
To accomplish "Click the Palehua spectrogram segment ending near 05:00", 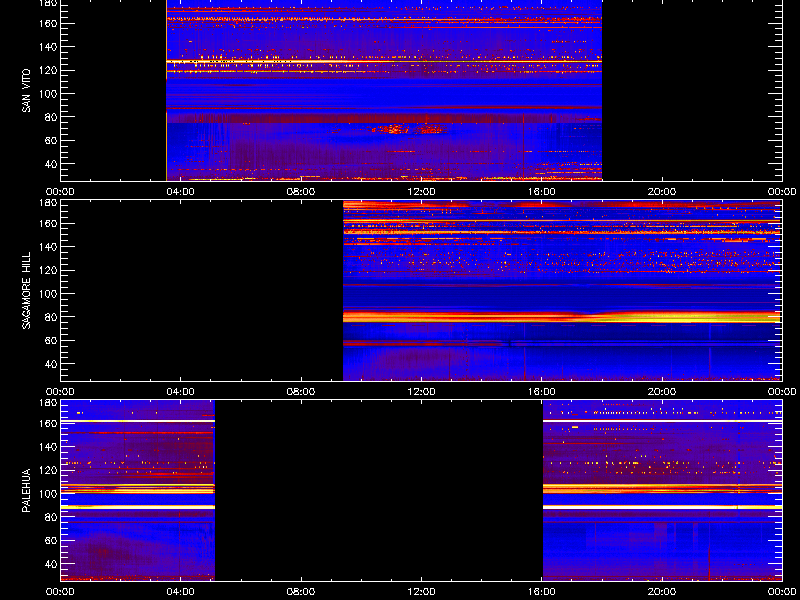I will (x=138, y=490).
